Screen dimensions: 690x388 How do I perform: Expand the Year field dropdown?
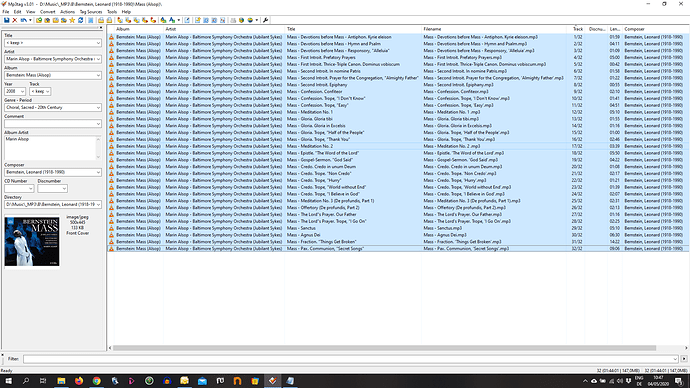click(x=22, y=92)
